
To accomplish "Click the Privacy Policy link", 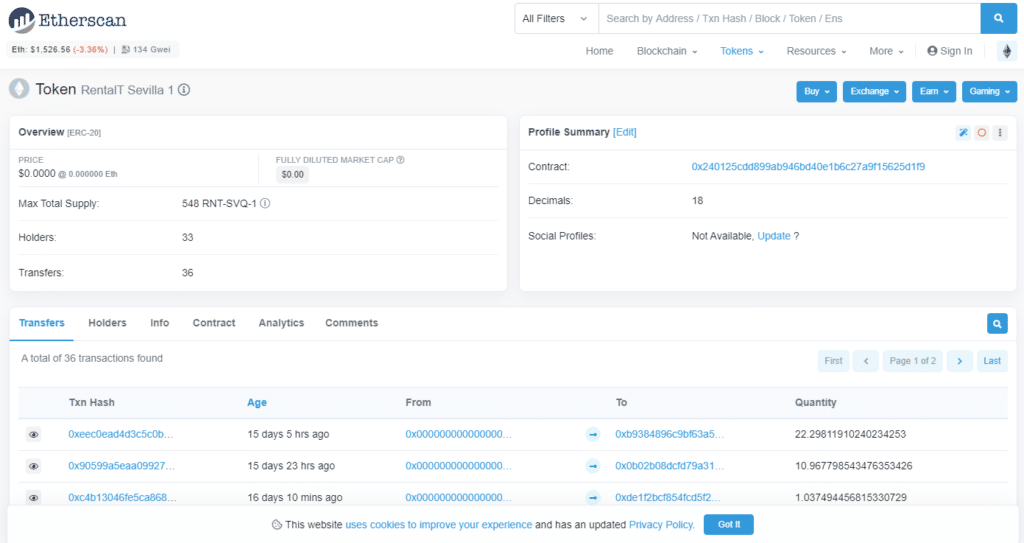I will [661, 525].
